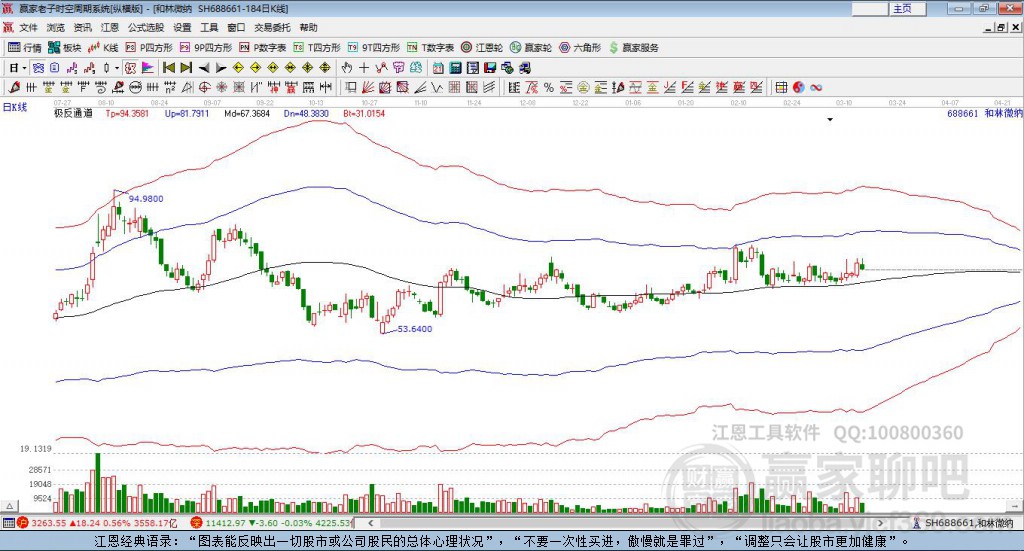Open the 帮助 menu
Image resolution: width=1024 pixels, height=551 pixels.
pos(308,27)
